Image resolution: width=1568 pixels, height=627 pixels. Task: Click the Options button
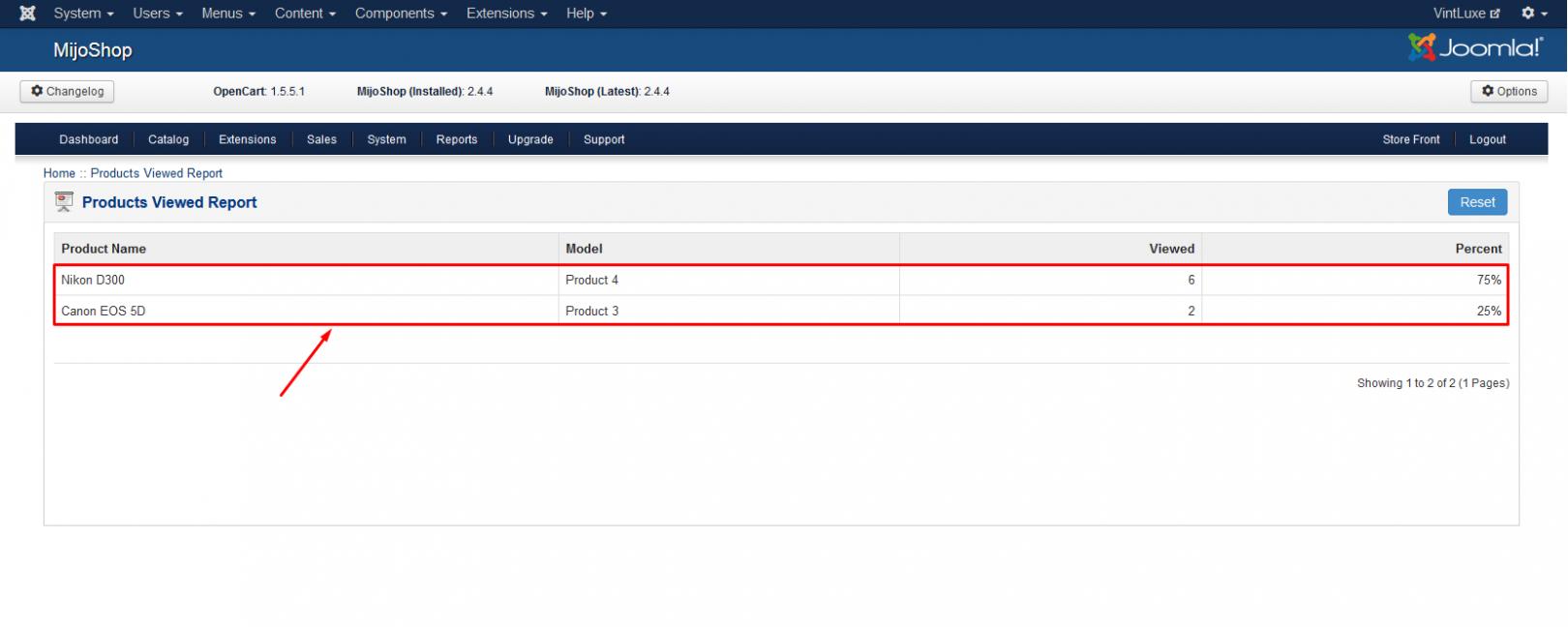pyautogui.click(x=1509, y=91)
